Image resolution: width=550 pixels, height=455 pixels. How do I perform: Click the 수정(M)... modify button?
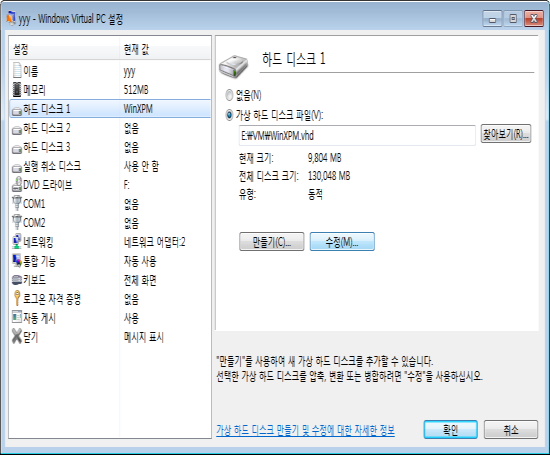click(x=342, y=241)
